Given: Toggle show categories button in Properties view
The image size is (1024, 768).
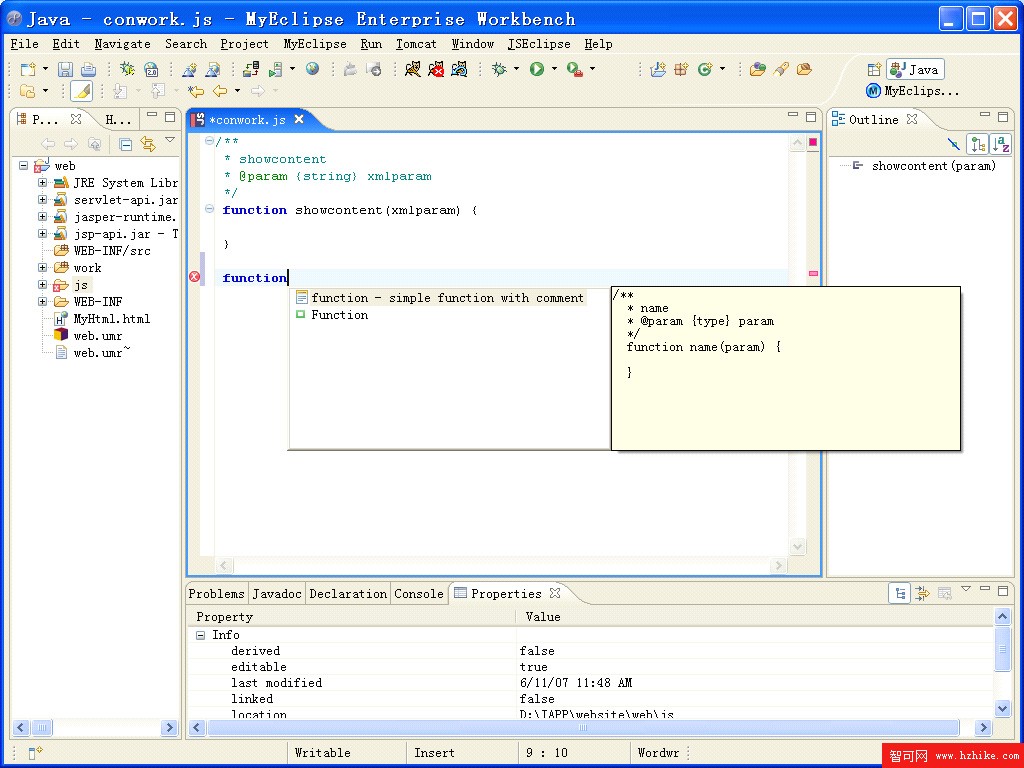Looking at the screenshot, I should tap(900, 593).
